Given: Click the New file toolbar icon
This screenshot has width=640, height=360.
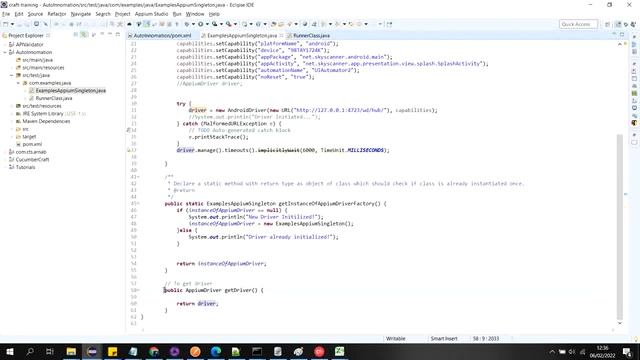Looking at the screenshot, I should (6, 24).
